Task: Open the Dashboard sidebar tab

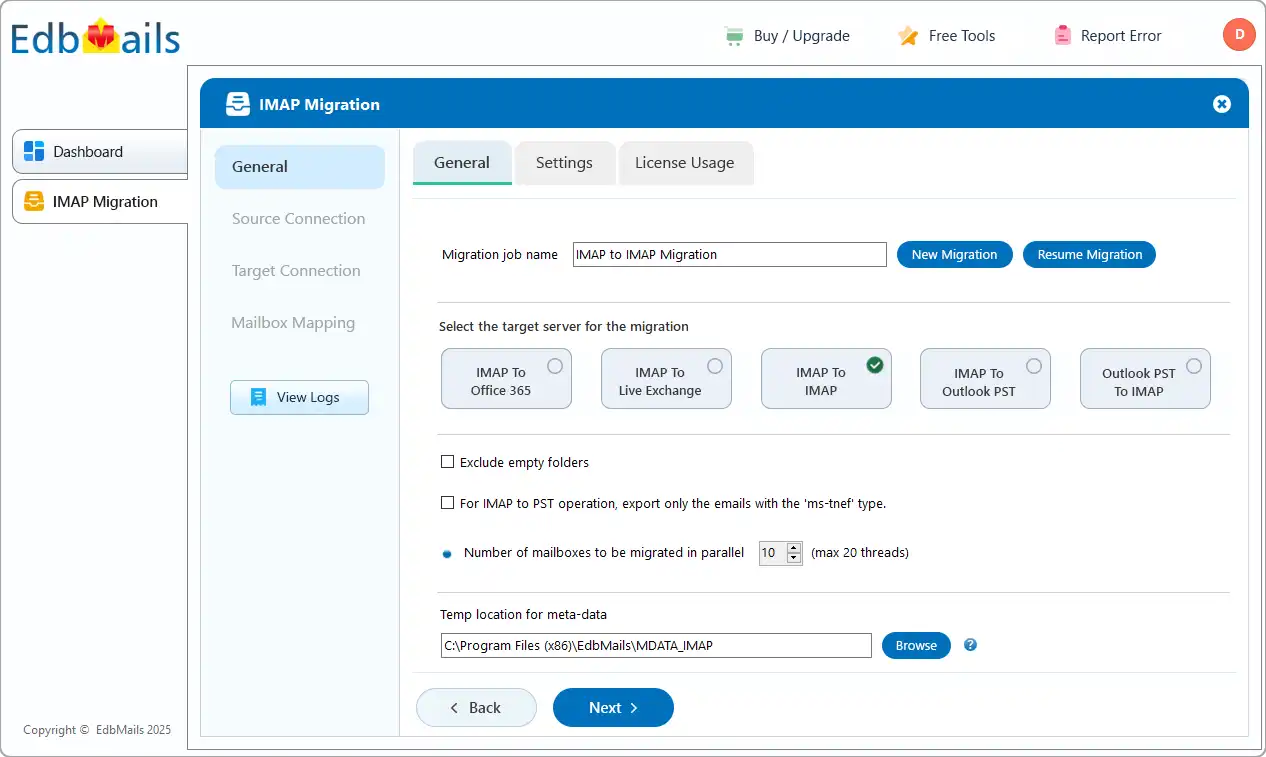Action: tap(100, 151)
